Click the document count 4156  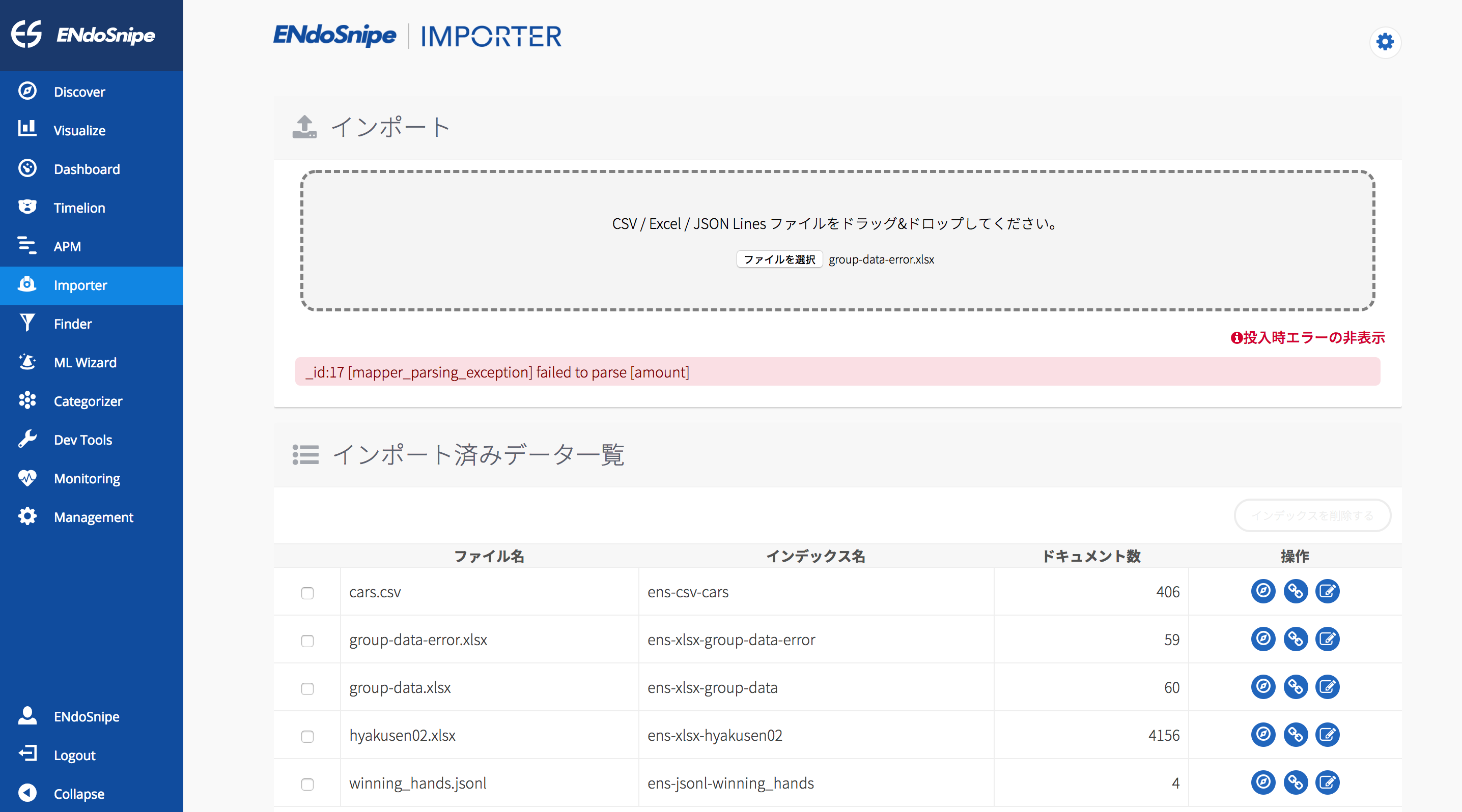point(1164,735)
